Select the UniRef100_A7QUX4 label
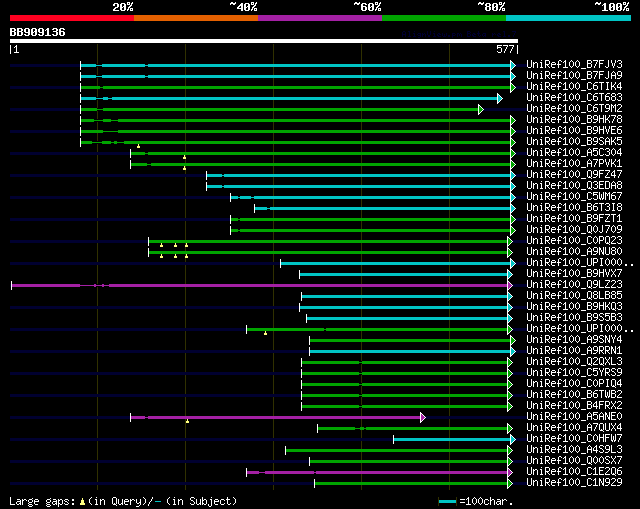 (574, 428)
